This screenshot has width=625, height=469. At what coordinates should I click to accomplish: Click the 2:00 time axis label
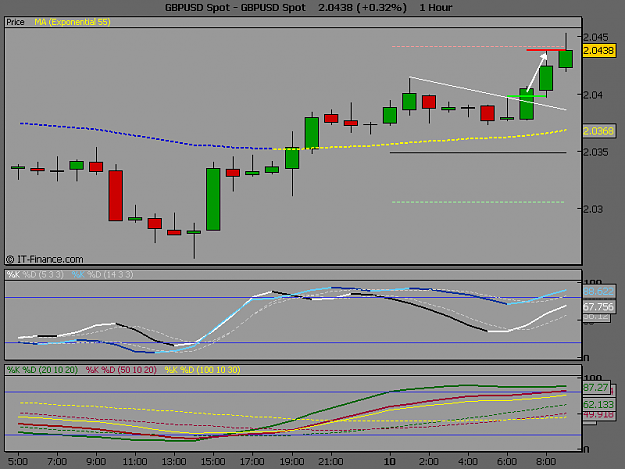(428, 462)
